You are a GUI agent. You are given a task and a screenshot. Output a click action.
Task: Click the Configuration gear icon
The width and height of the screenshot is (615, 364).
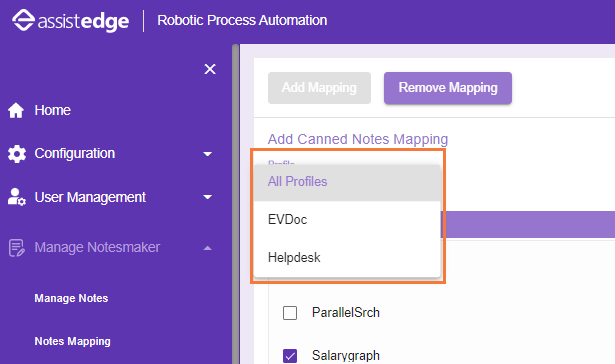(16, 153)
